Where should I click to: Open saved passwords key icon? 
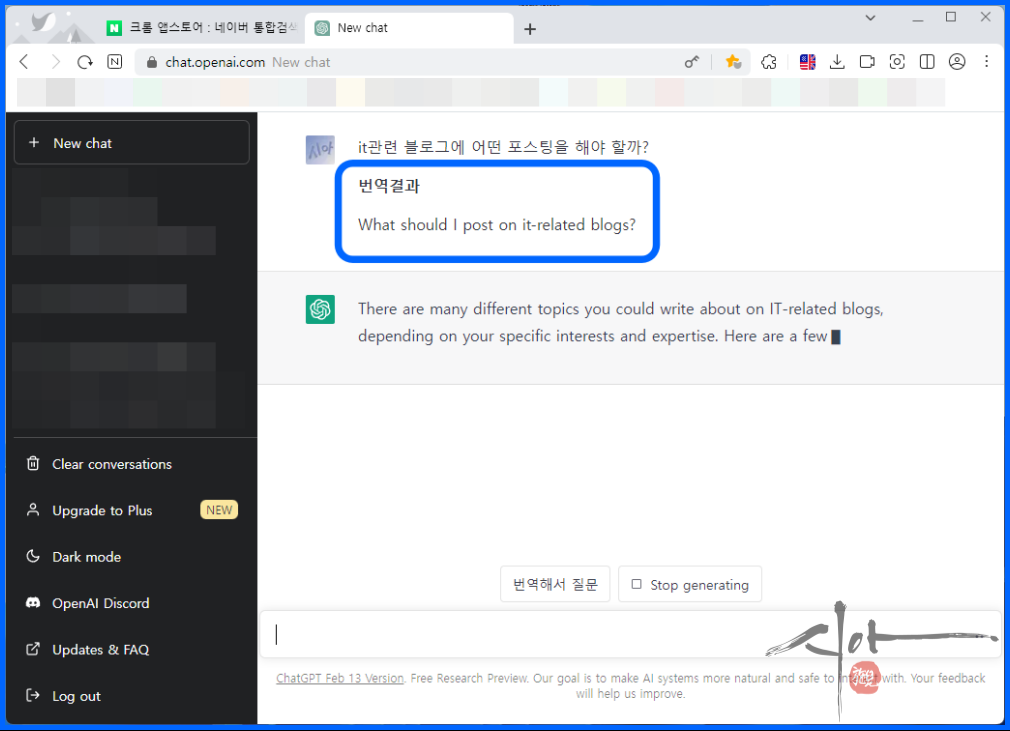(x=692, y=62)
